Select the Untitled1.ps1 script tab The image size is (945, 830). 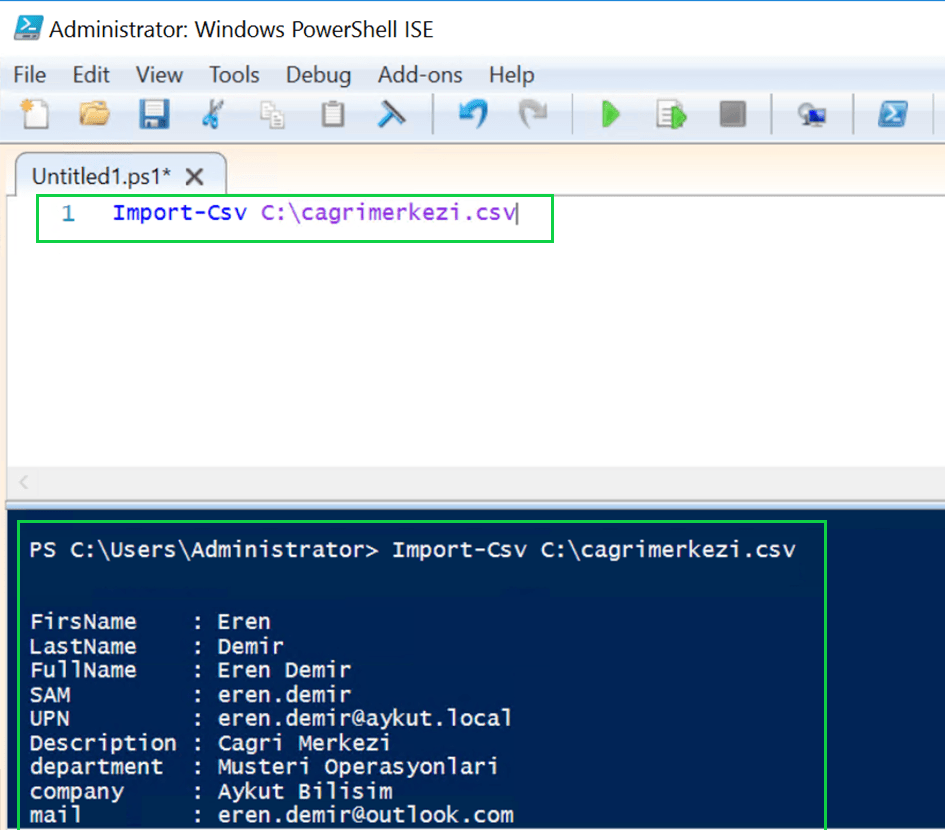pos(101,177)
